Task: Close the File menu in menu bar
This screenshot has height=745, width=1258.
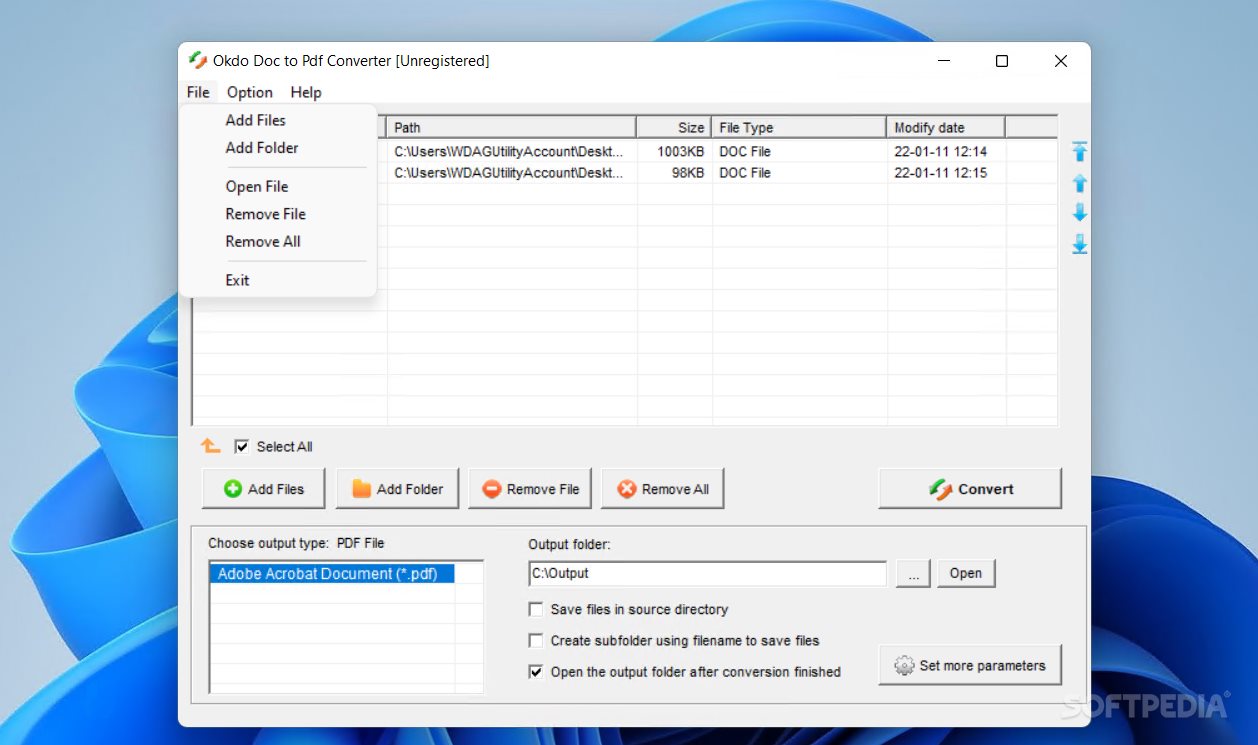Action: point(198,92)
